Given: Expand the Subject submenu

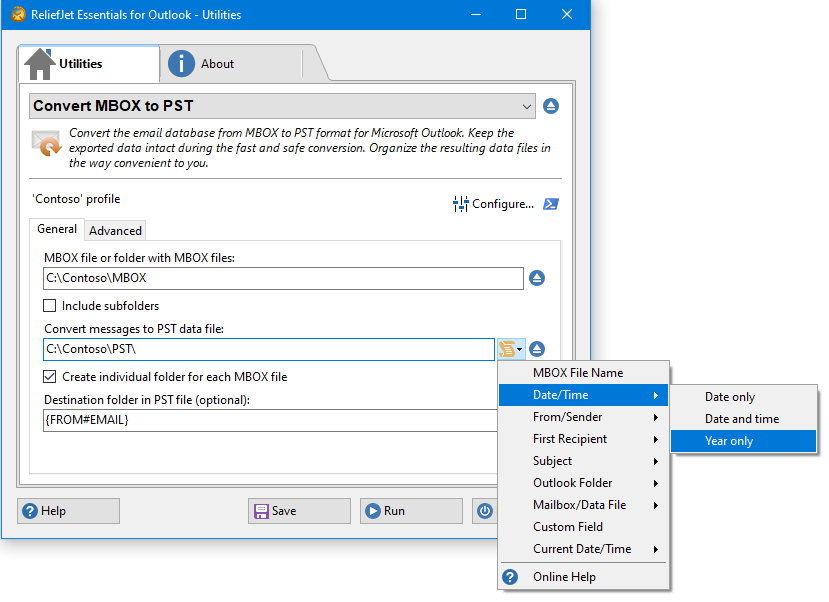Looking at the screenshot, I should [584, 461].
